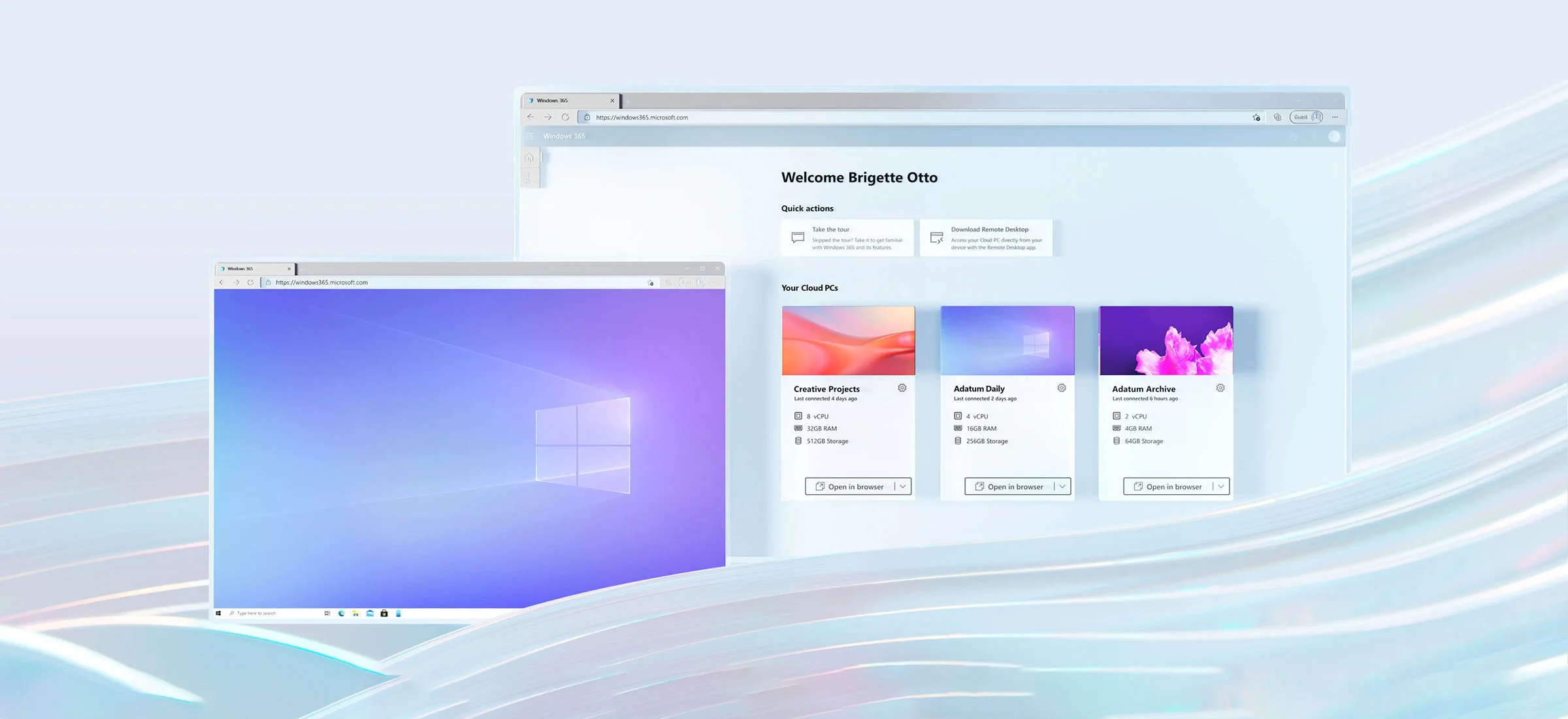Add page to favorites in the large browser window
Viewport: 1568px width, 719px height.
1256,117
